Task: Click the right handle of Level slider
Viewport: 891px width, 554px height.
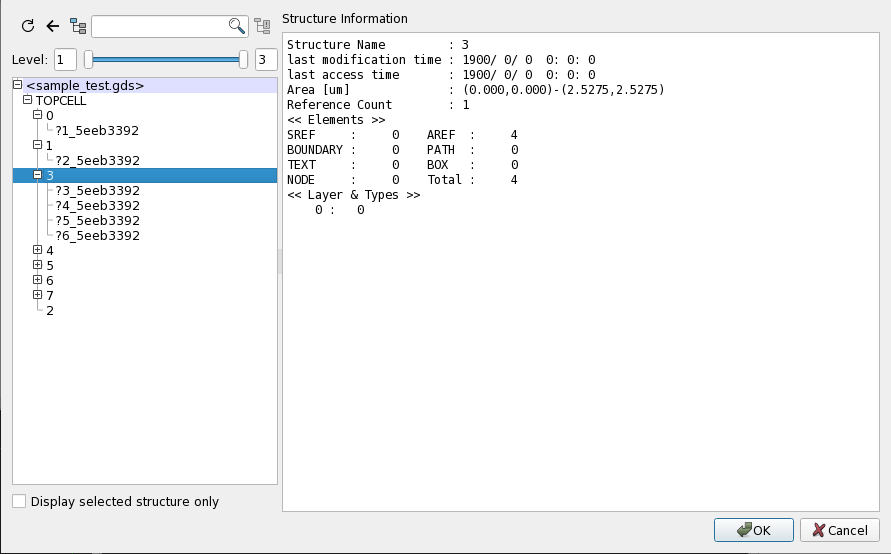Action: tap(243, 60)
